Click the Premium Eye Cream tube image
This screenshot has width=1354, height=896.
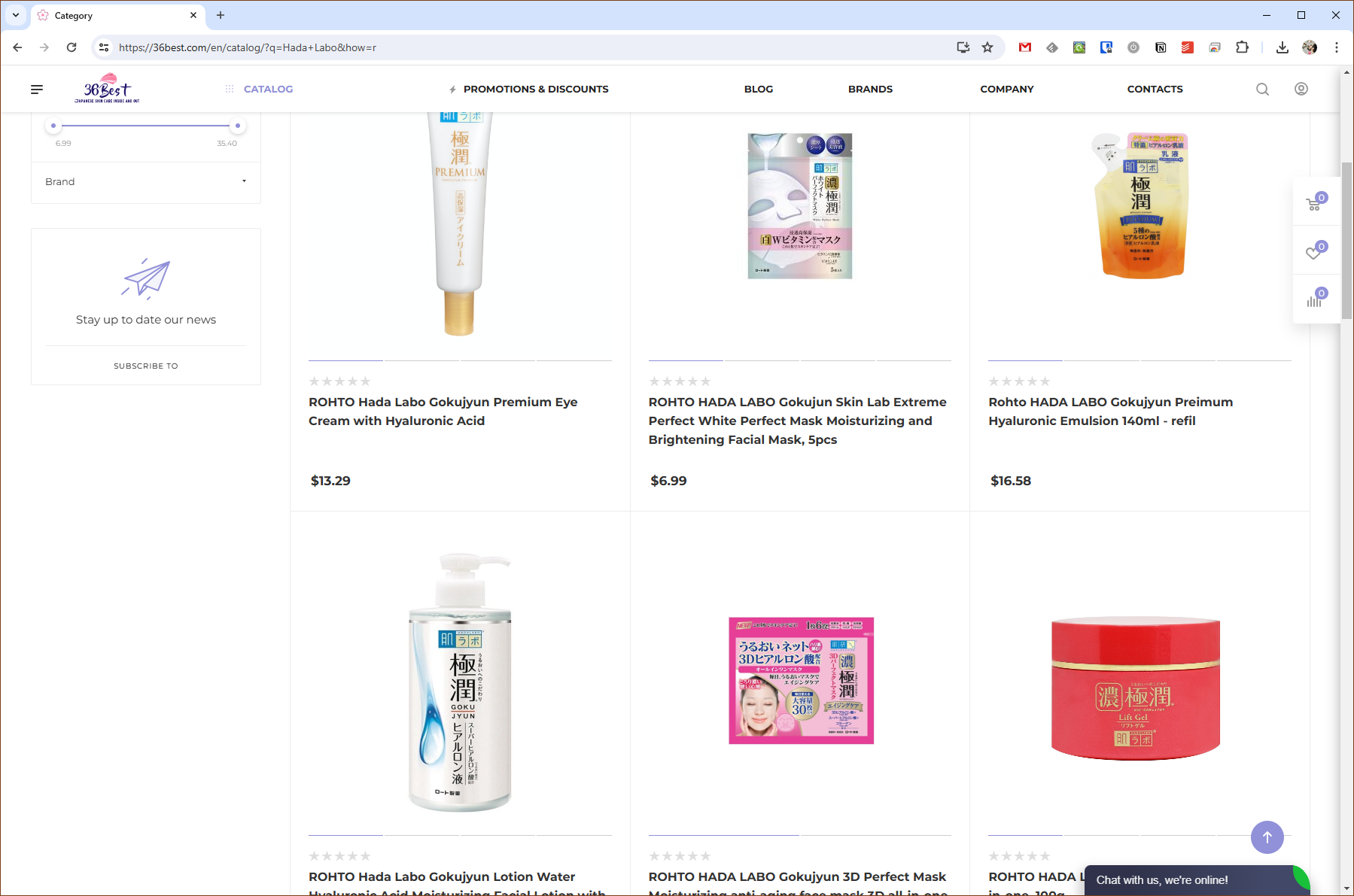point(460,224)
